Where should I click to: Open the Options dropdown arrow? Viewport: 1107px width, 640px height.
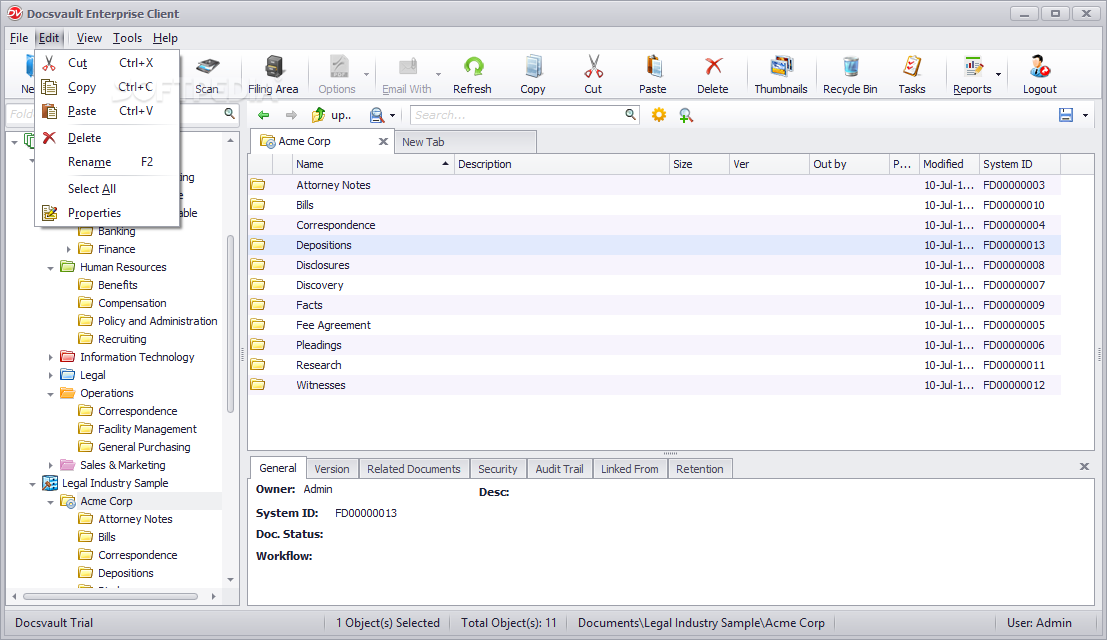click(x=366, y=74)
